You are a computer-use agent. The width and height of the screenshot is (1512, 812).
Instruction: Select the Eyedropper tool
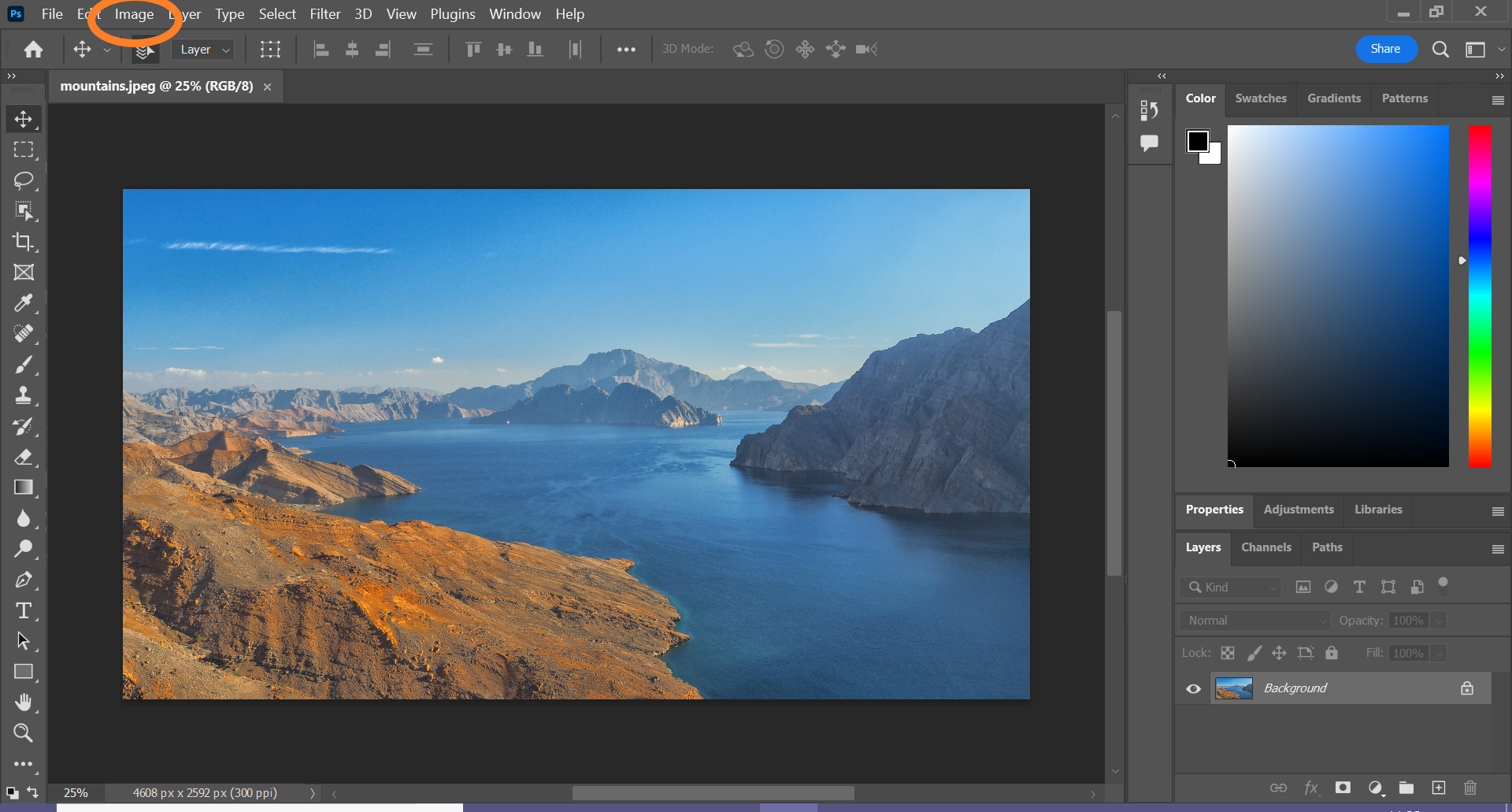(24, 303)
